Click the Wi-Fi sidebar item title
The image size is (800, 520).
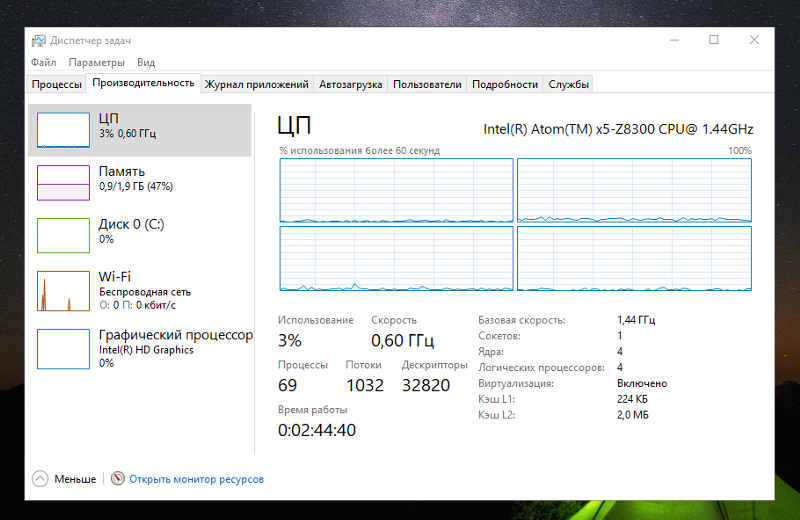pyautogui.click(x=115, y=277)
